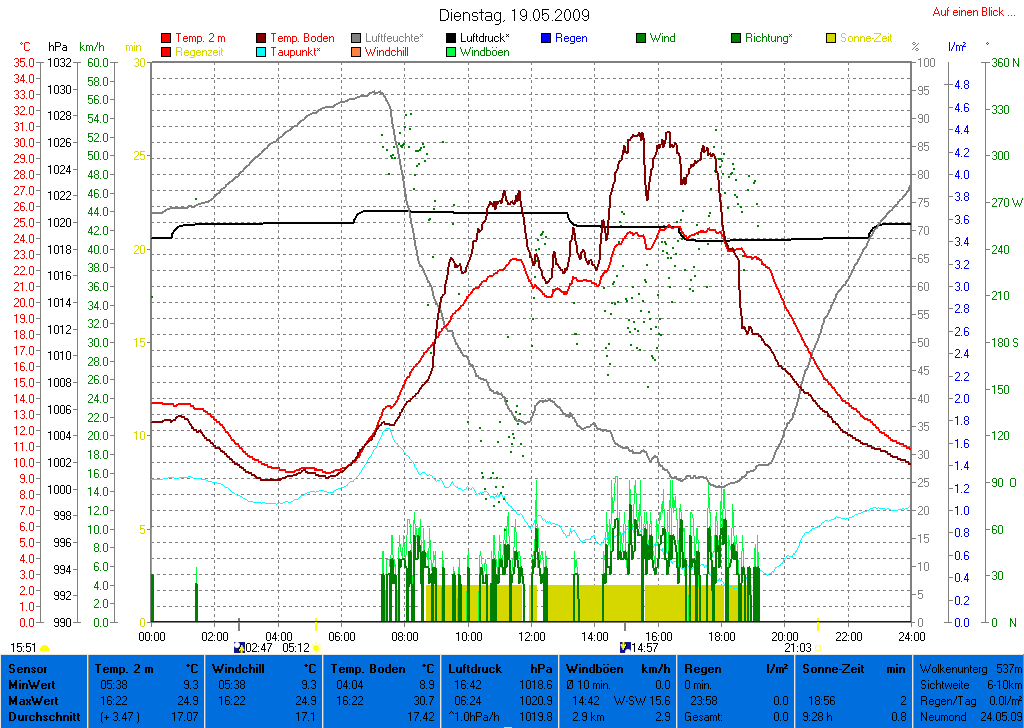Click the gray Luftfeuchte legend square
This screenshot has height=728, width=1024.
pyautogui.click(x=357, y=38)
